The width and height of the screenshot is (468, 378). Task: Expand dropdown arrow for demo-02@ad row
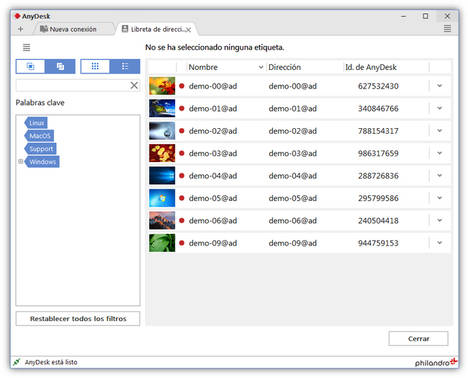[439, 130]
